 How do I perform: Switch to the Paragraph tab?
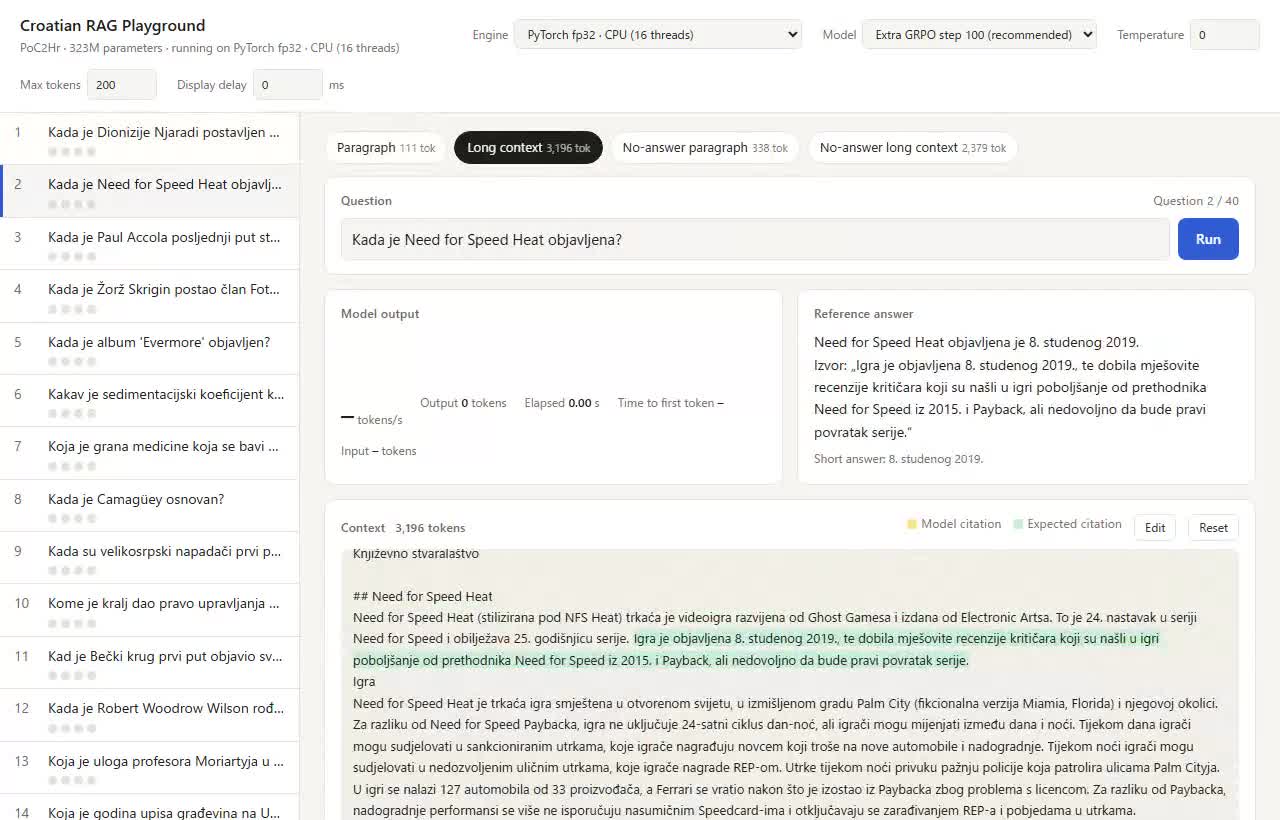coord(386,148)
